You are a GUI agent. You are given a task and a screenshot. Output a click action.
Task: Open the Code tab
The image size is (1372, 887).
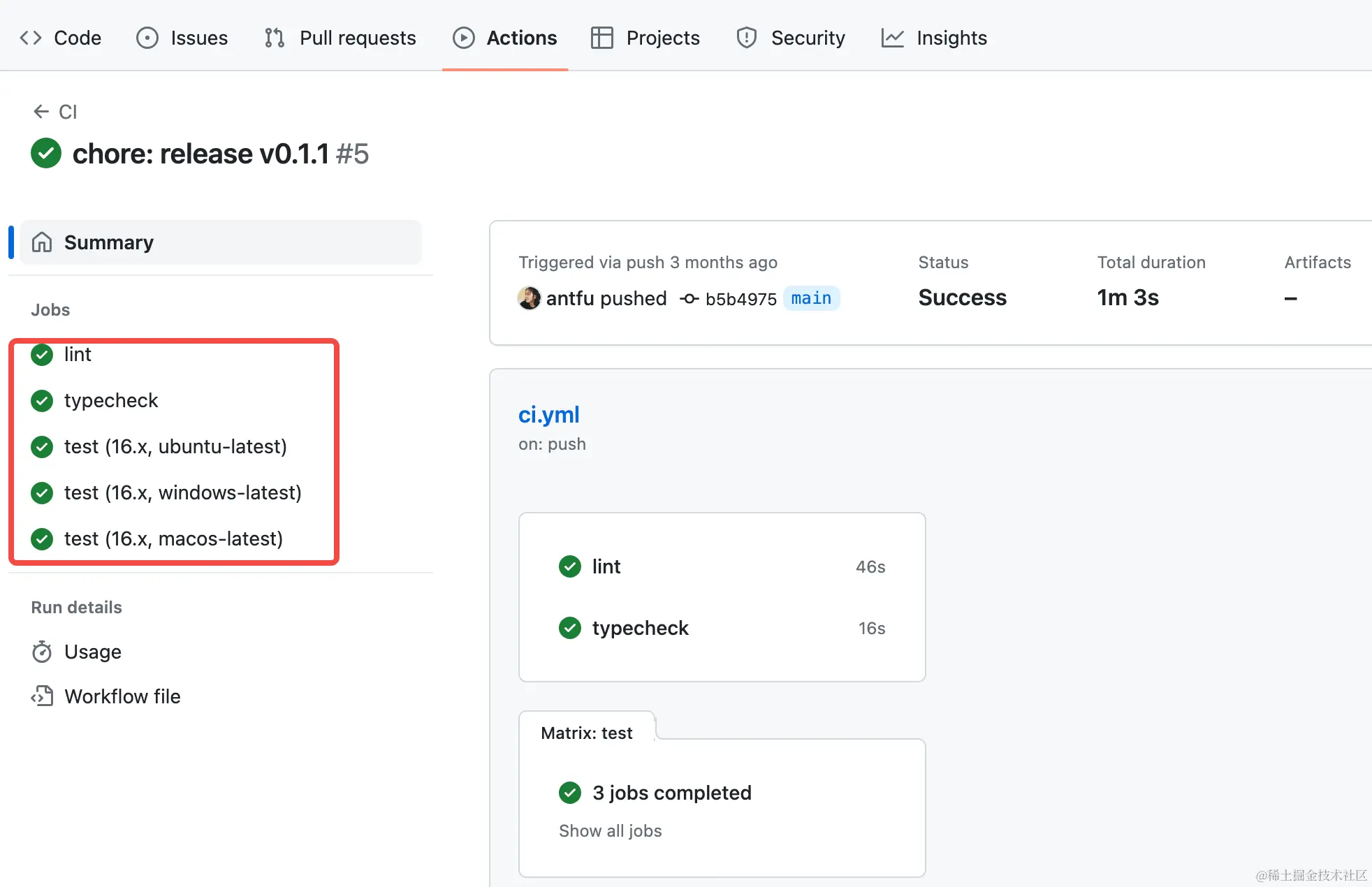click(x=61, y=38)
